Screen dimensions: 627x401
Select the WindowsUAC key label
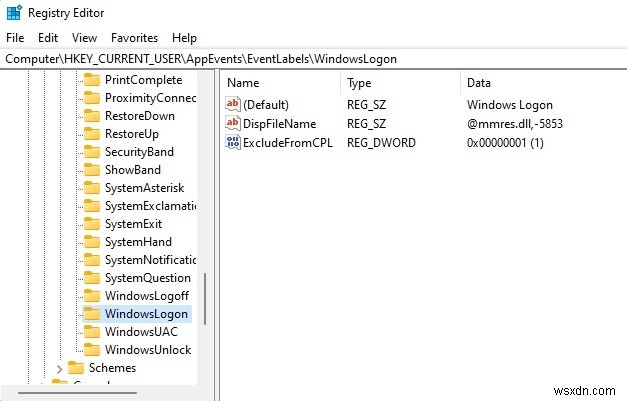coord(141,332)
